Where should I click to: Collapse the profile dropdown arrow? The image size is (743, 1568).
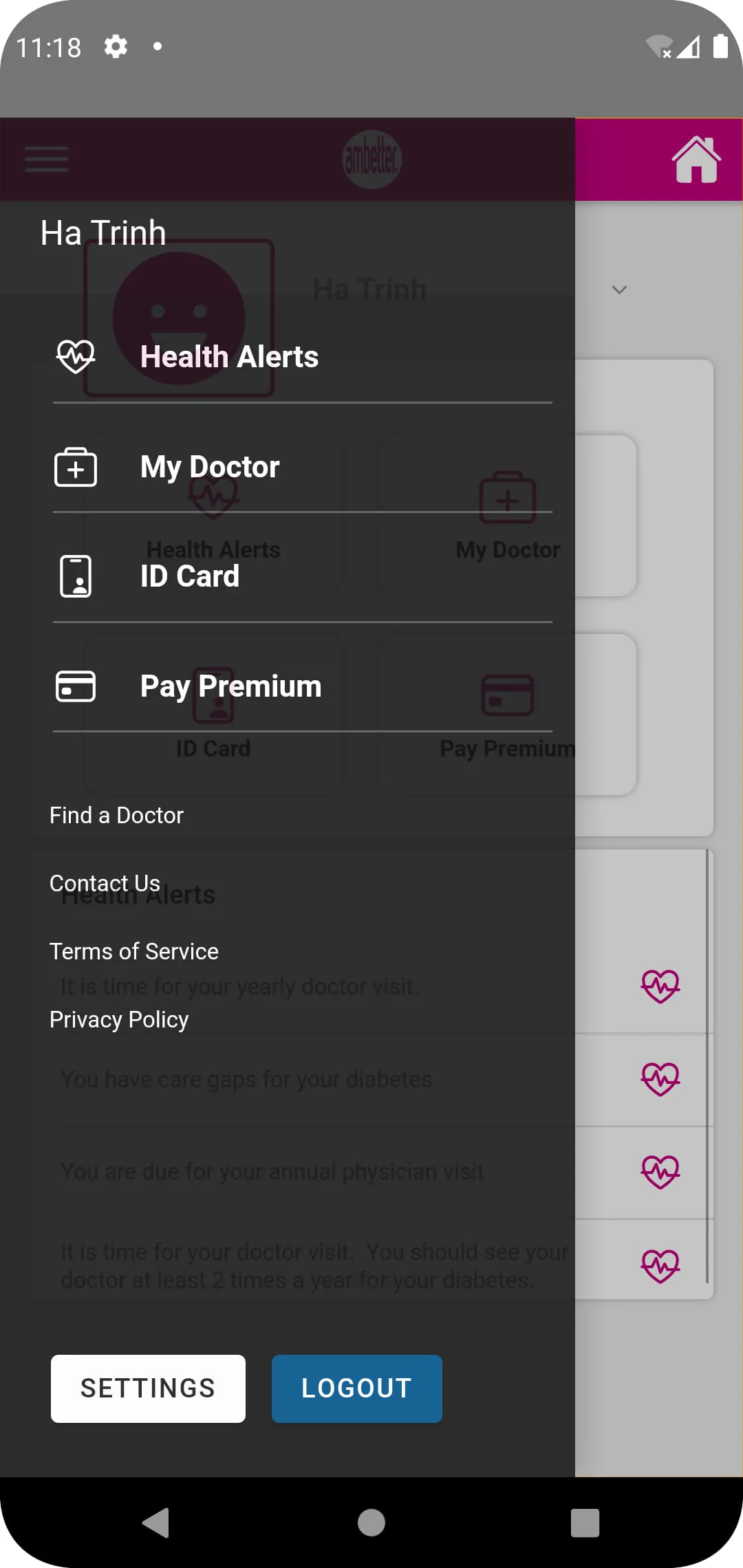pos(618,290)
